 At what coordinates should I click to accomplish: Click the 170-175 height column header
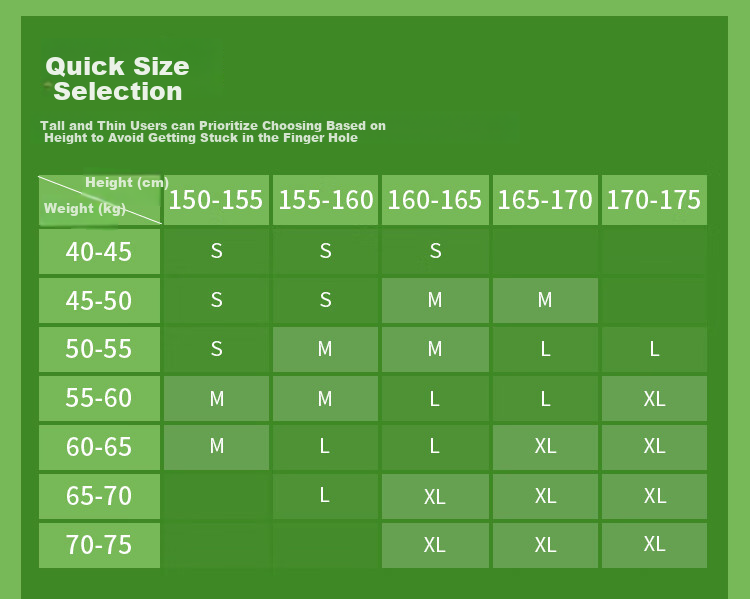coord(654,200)
